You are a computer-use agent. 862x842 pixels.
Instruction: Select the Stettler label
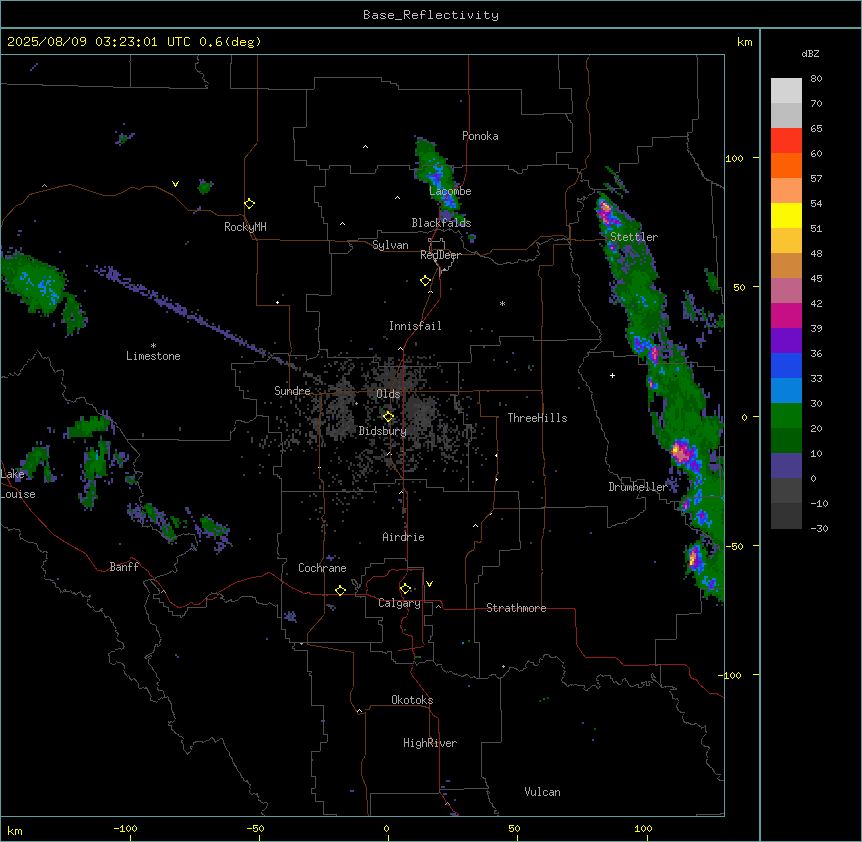(634, 237)
